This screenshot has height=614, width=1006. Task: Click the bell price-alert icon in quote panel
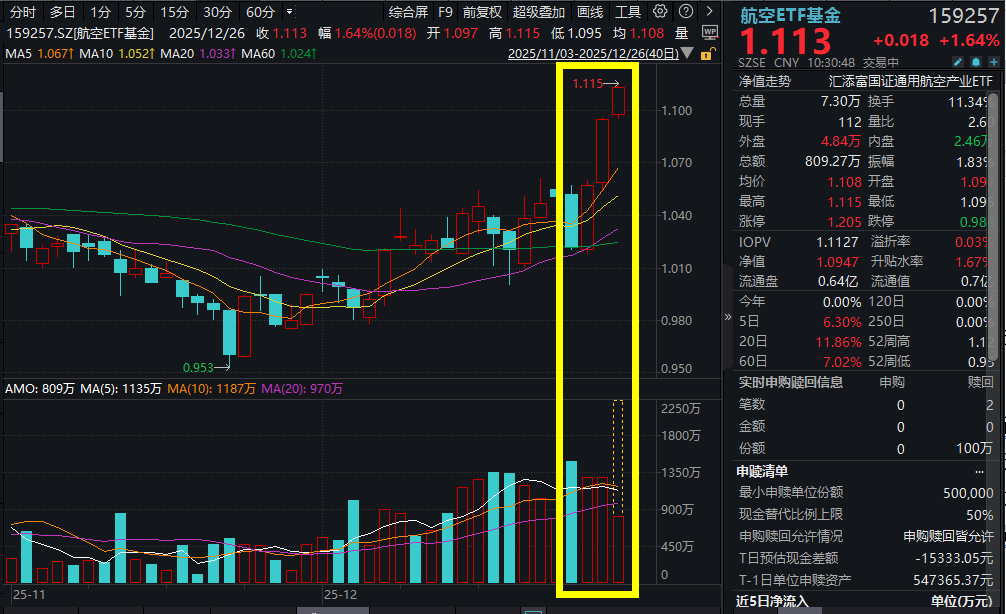[x=976, y=61]
